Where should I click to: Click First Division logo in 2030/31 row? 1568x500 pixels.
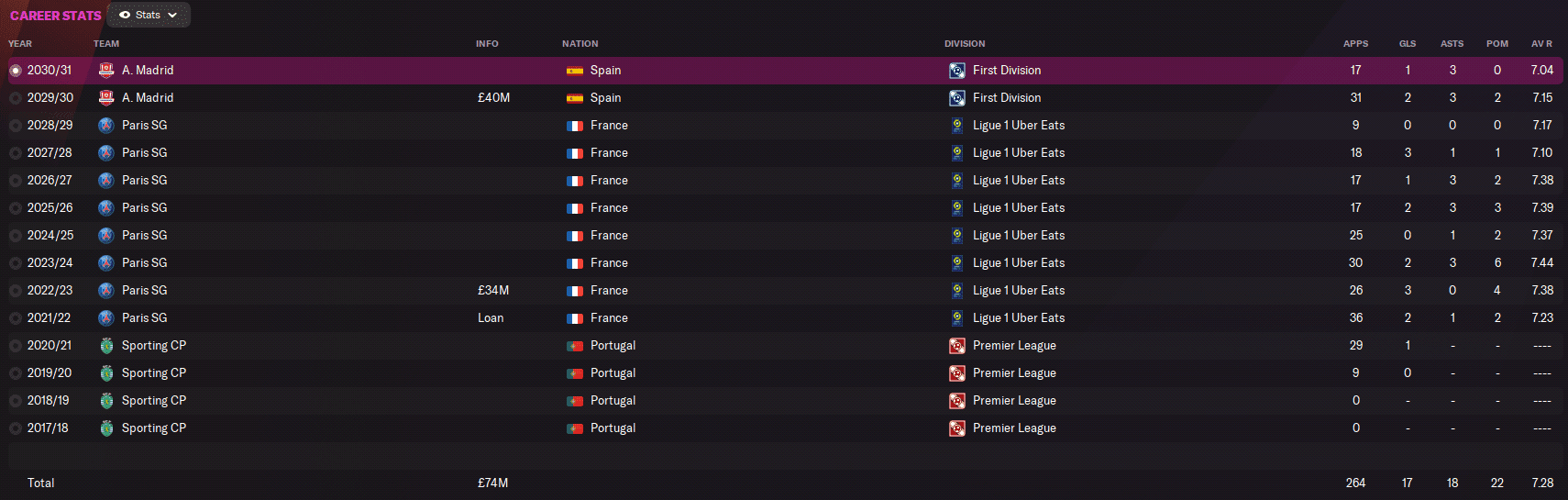point(956,71)
